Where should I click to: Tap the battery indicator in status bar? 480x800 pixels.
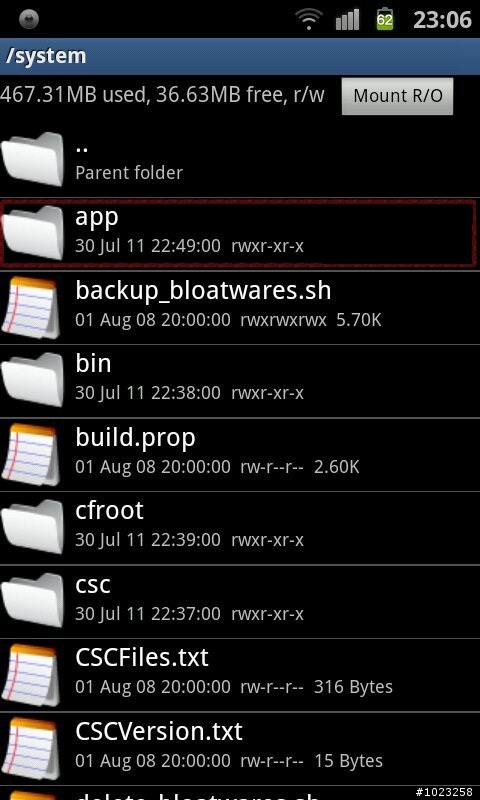(385, 20)
